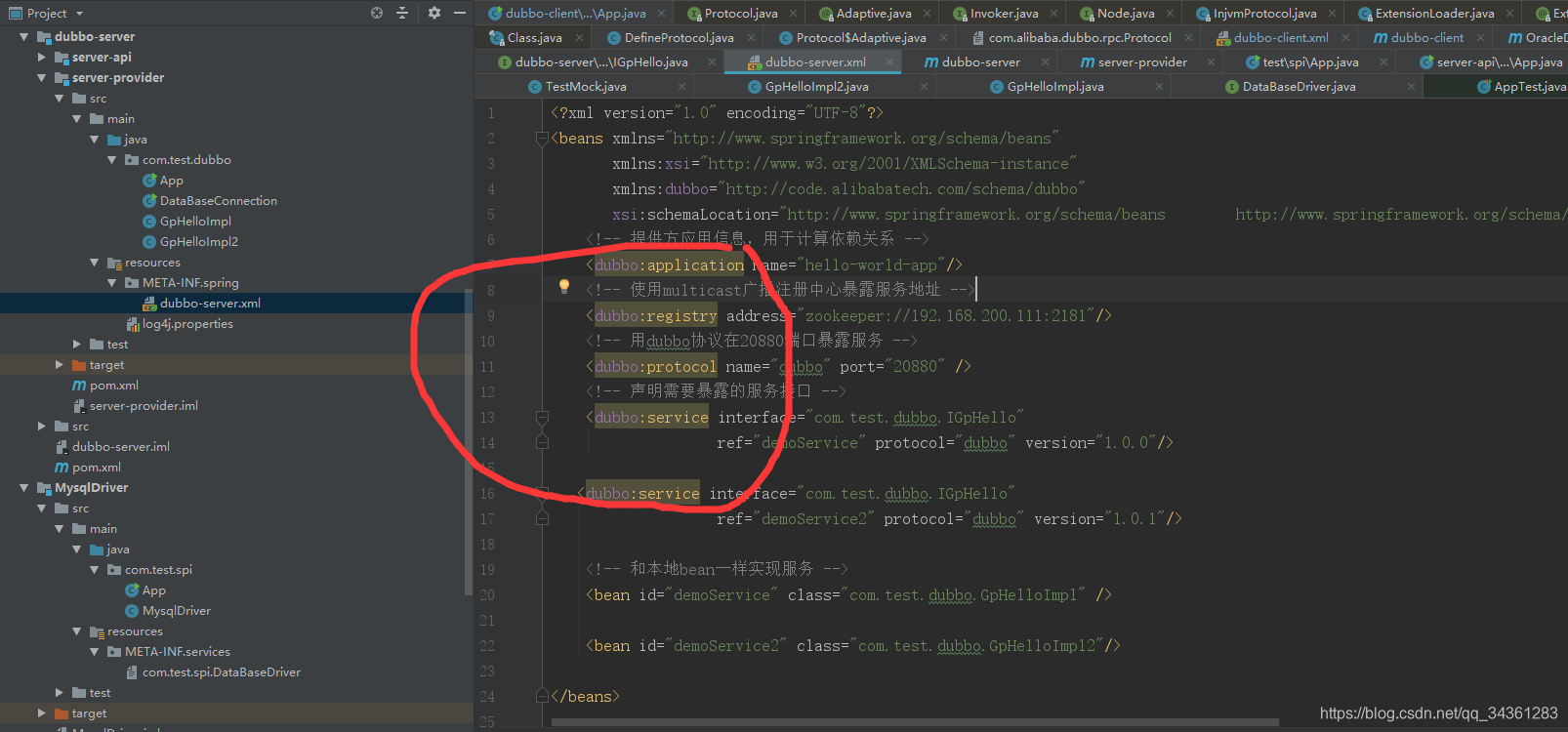Screen dimensions: 1568x732
Task: Expand the test folder under server-provider src
Action: (x=76, y=345)
